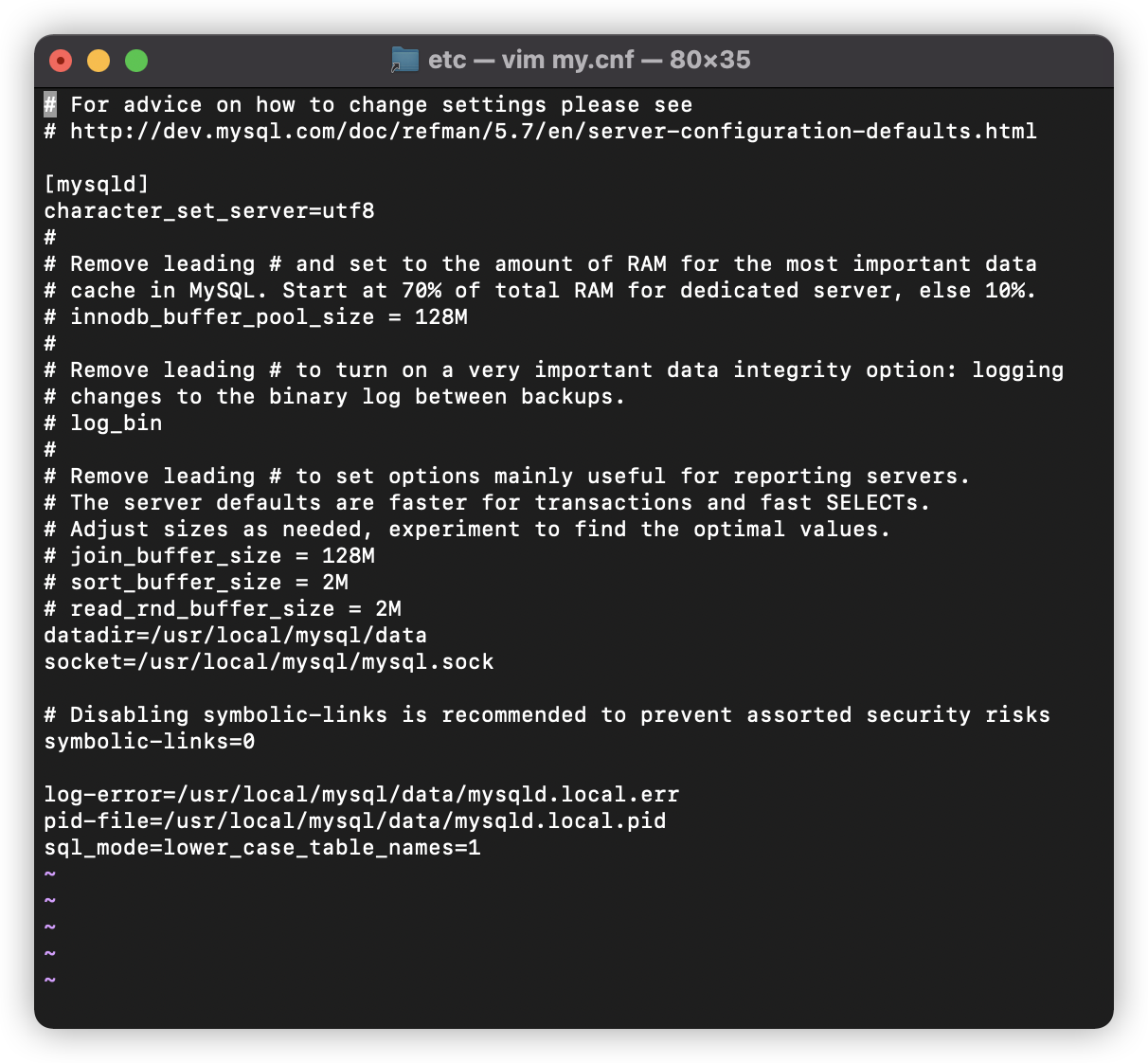
Task: Click the highlighted cursor on first line
Action: pos(50,104)
